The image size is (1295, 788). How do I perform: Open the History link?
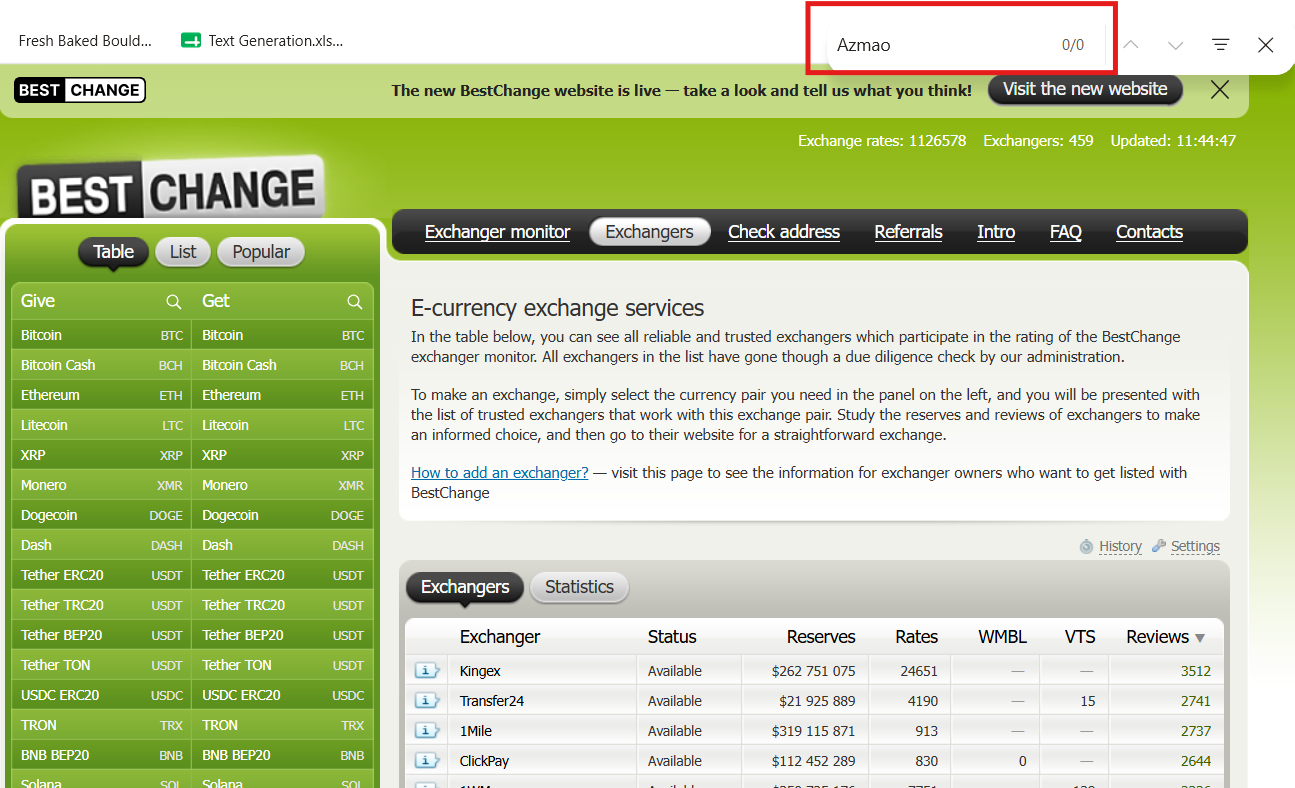tap(1120, 546)
